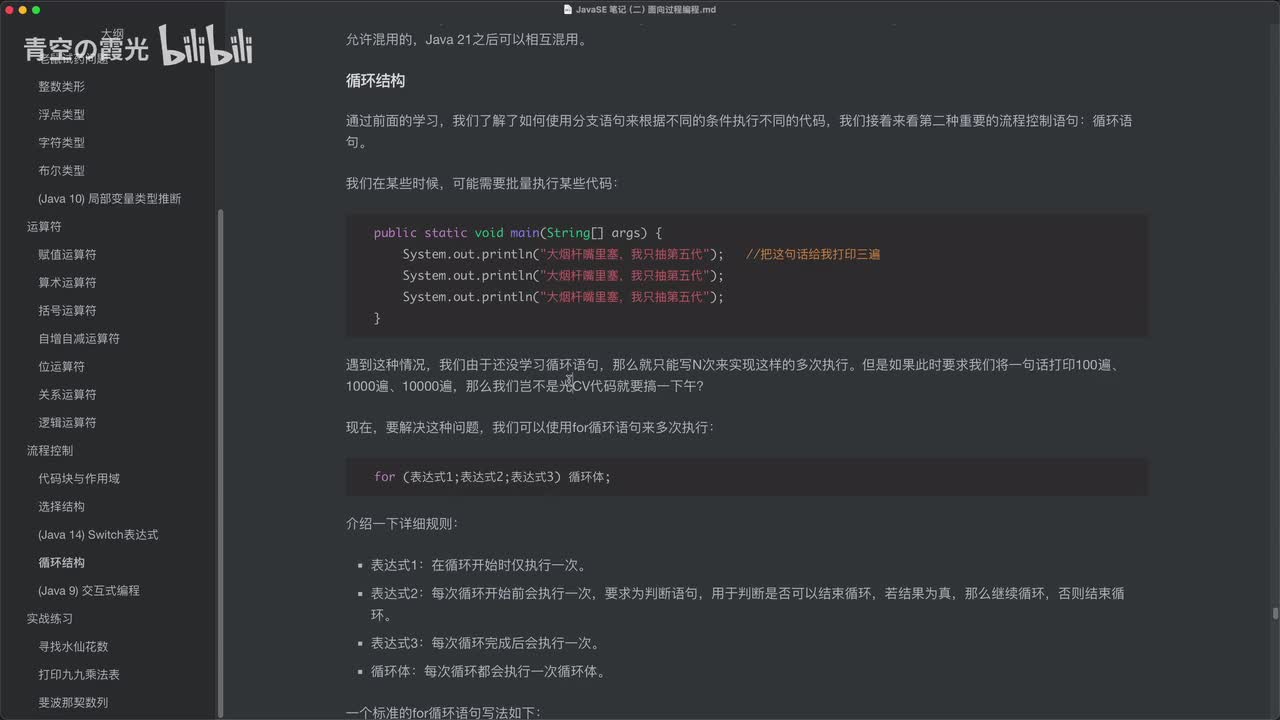Click the for (表达式1;表达式2;表达式3) code block
Image resolution: width=1280 pixels, height=720 pixels.
pyautogui.click(x=747, y=477)
